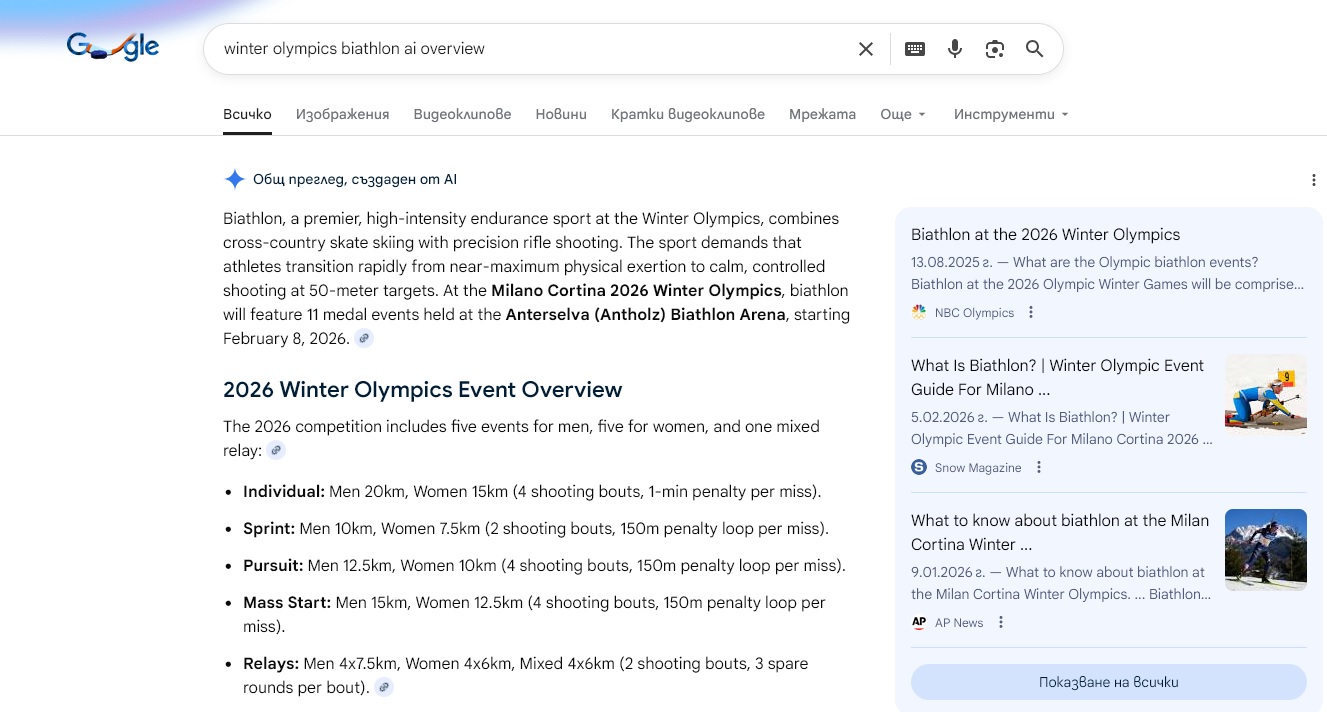Image resolution: width=1327 pixels, height=712 pixels.
Task: Open Biathlon at the 2026 Winter Olympics link
Action: (1045, 235)
